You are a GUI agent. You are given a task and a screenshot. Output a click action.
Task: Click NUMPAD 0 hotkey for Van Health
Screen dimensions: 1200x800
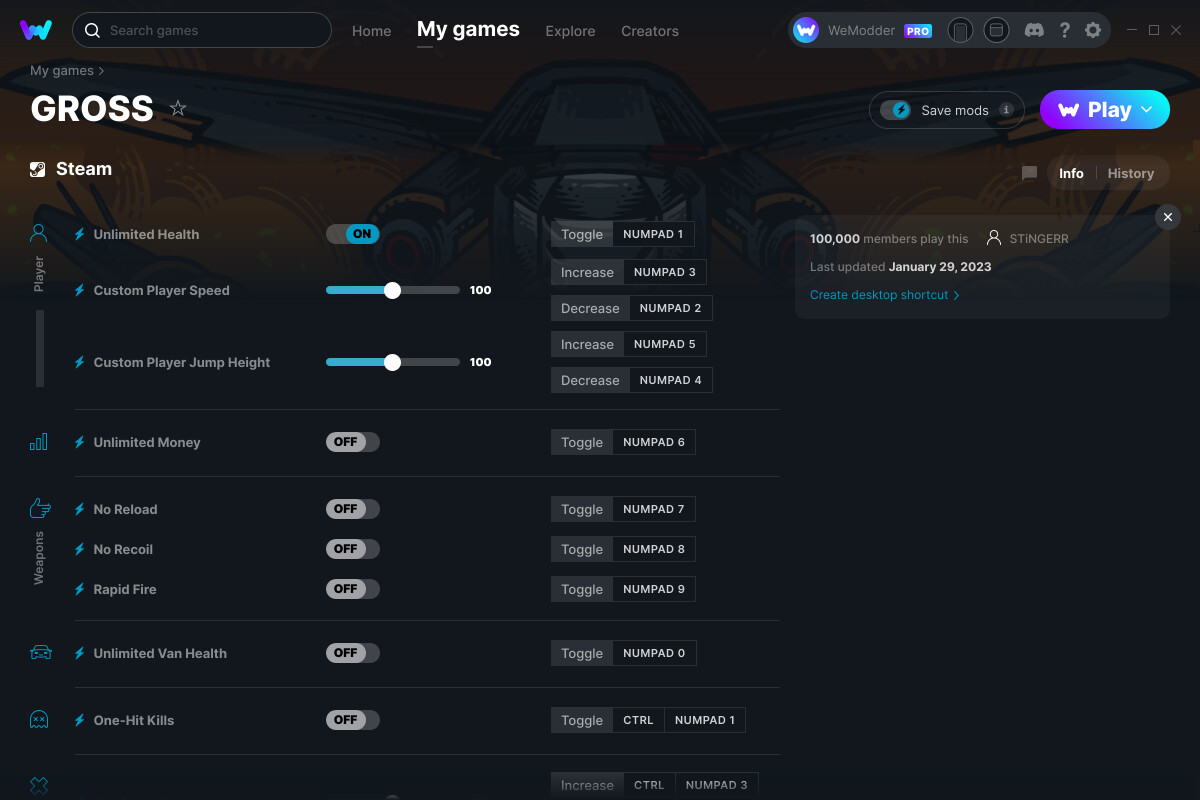point(654,653)
